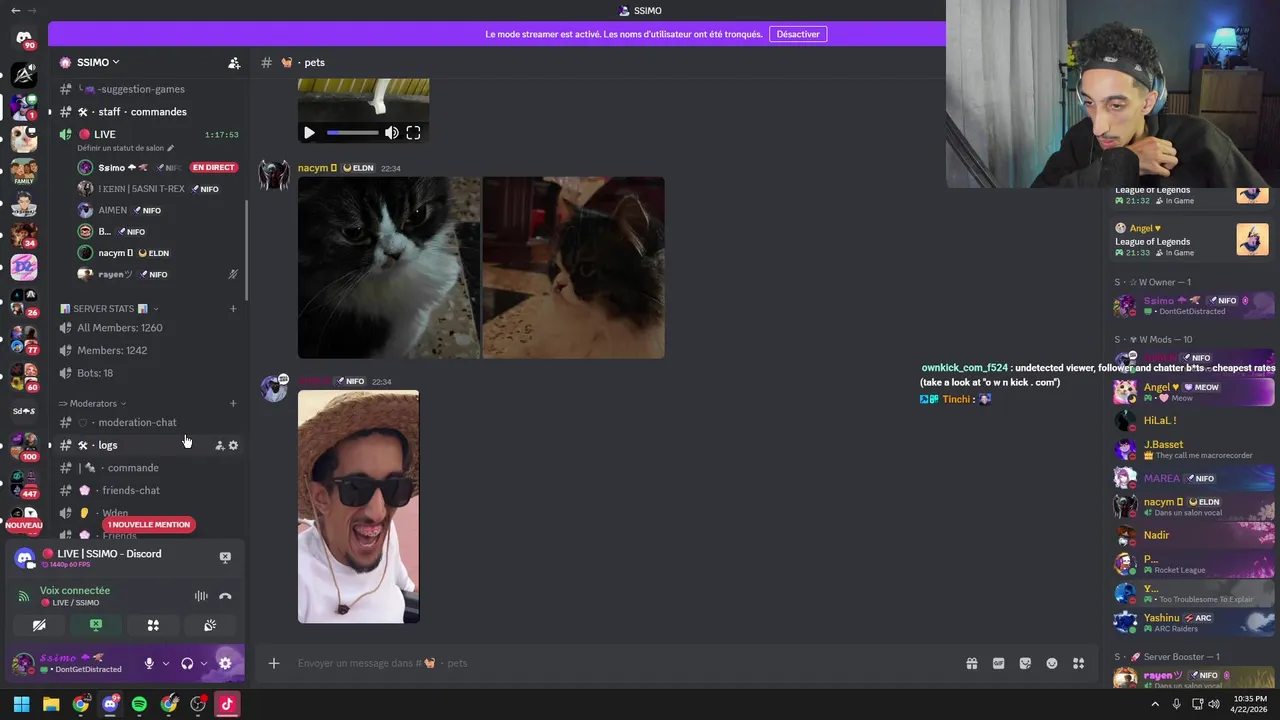Disconnect from voice with the hang-up icon
Screen dimensions: 1280x720
tap(225, 596)
